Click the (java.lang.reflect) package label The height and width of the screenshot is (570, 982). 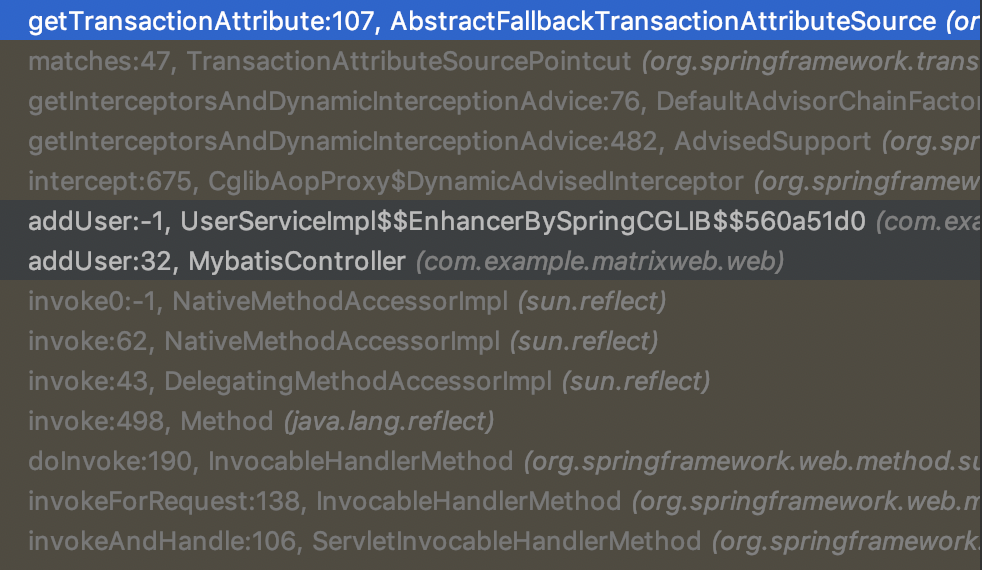point(390,421)
